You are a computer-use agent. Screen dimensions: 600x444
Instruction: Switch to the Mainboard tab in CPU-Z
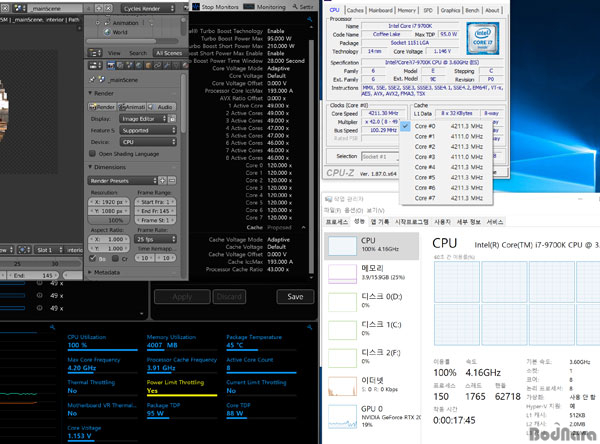click(x=380, y=10)
